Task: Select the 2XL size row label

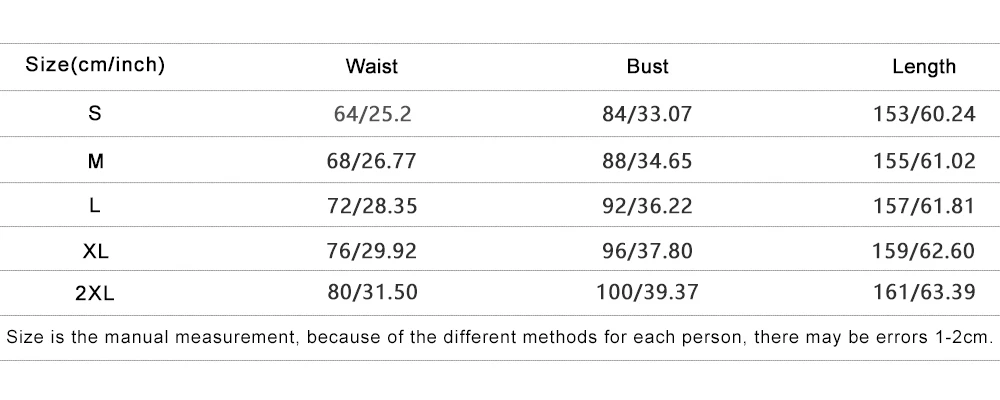Action: click(95, 294)
